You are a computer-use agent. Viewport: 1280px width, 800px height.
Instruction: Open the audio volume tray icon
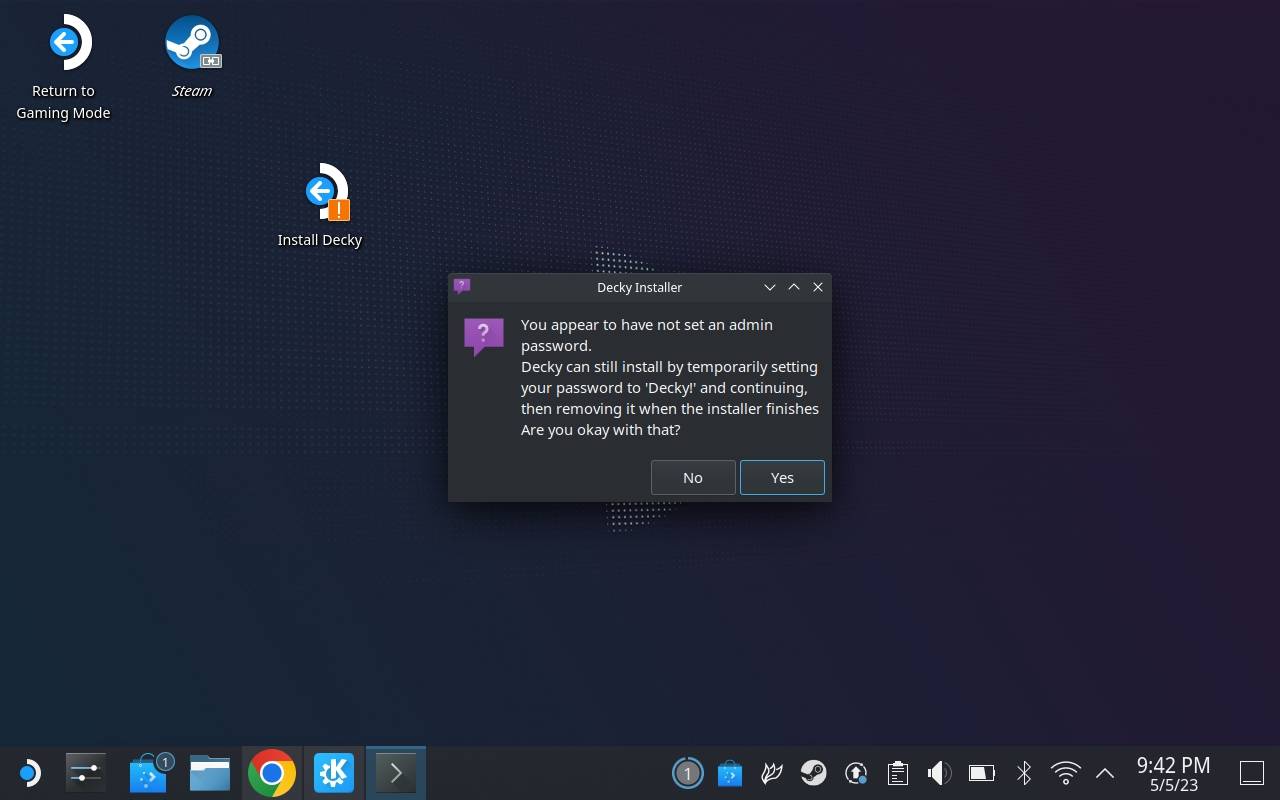coord(939,773)
